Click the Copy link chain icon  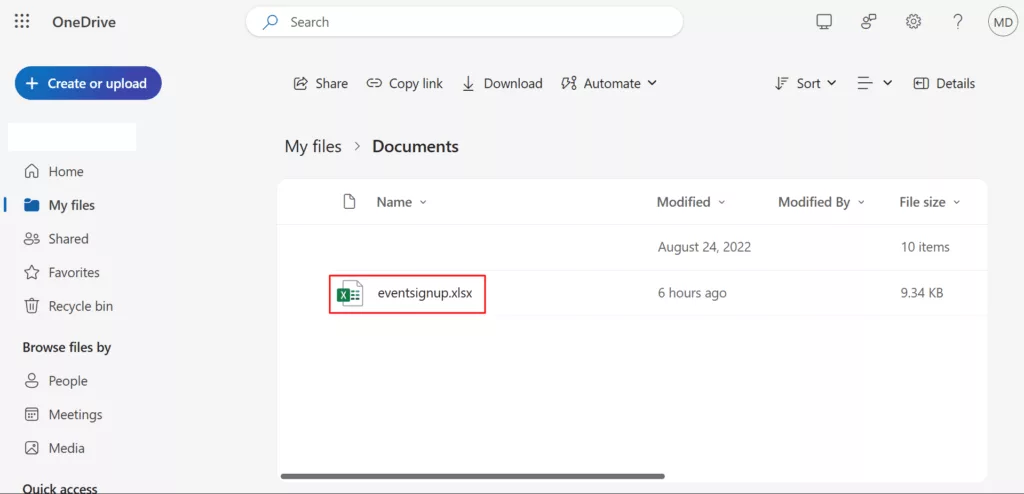(374, 84)
